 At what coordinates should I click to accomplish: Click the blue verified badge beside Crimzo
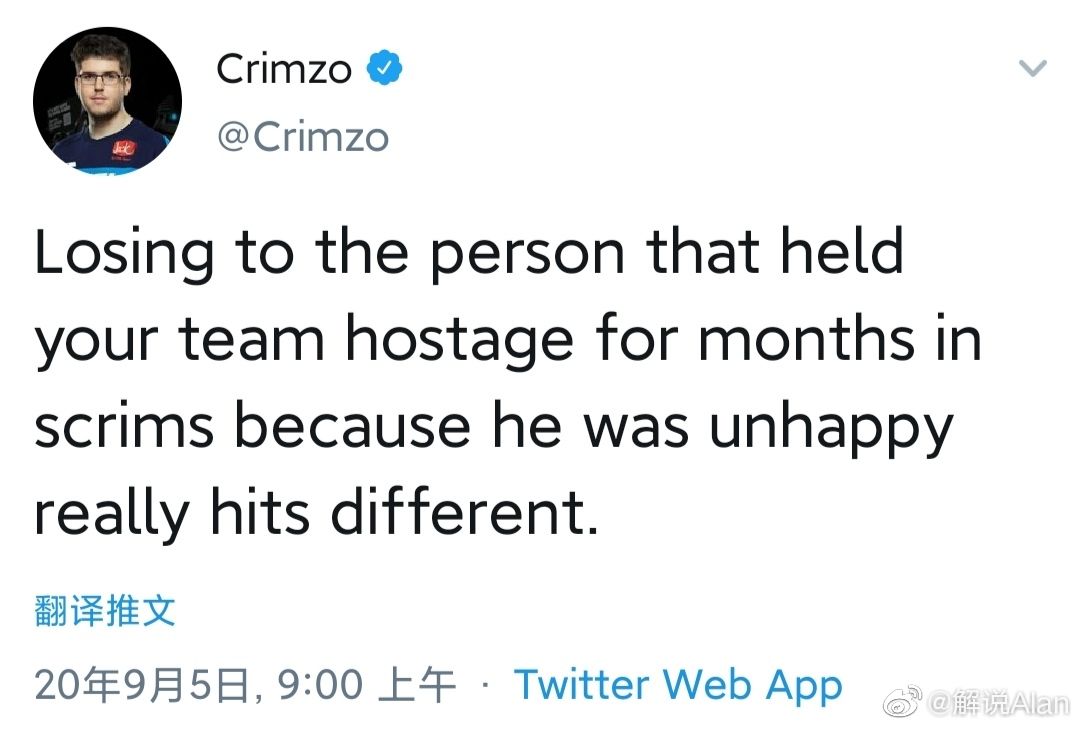(x=383, y=67)
